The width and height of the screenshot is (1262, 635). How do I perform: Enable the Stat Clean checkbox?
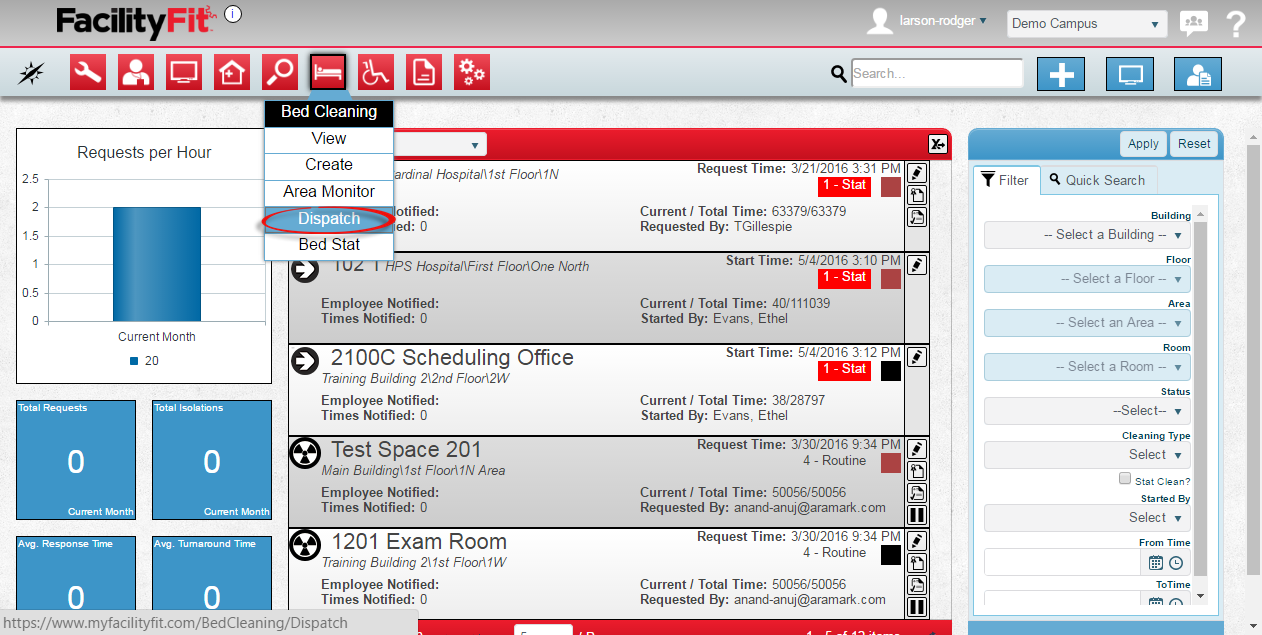(1125, 480)
